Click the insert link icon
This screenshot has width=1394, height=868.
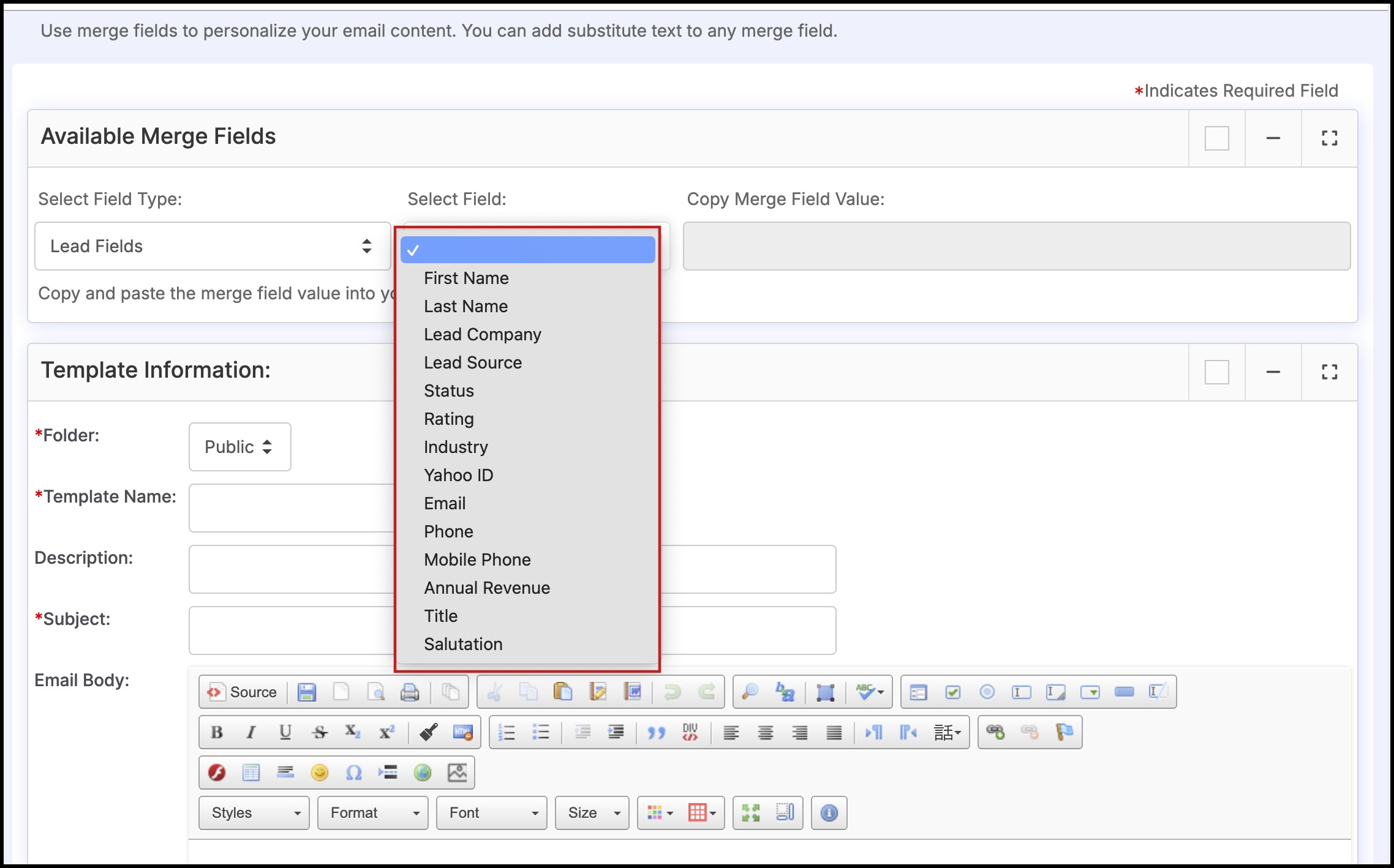click(x=995, y=732)
